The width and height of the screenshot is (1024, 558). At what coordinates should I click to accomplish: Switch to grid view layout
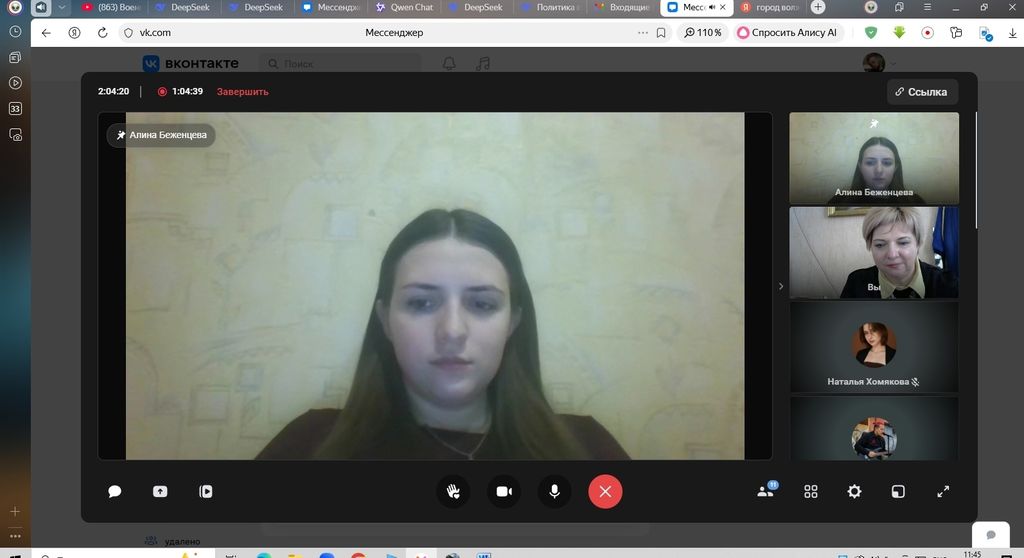811,491
